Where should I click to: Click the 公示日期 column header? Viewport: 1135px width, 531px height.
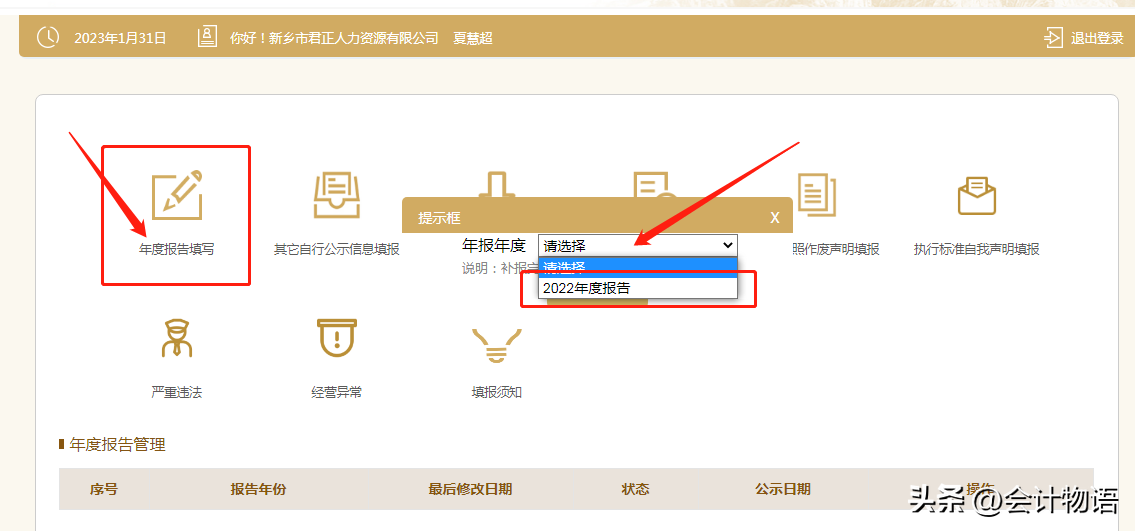782,490
